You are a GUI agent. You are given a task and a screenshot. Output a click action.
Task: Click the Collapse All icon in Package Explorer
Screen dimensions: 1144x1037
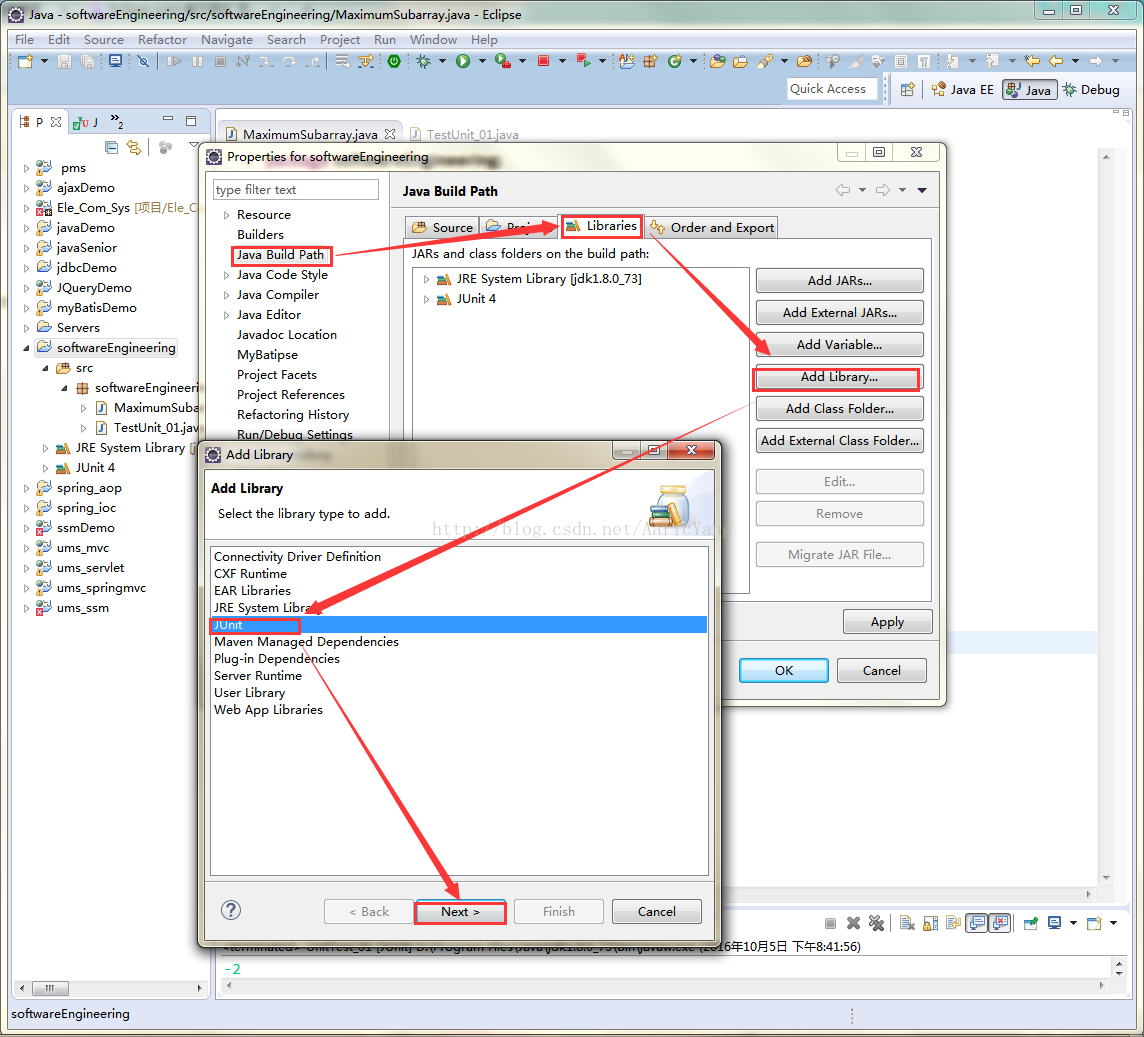(x=112, y=147)
